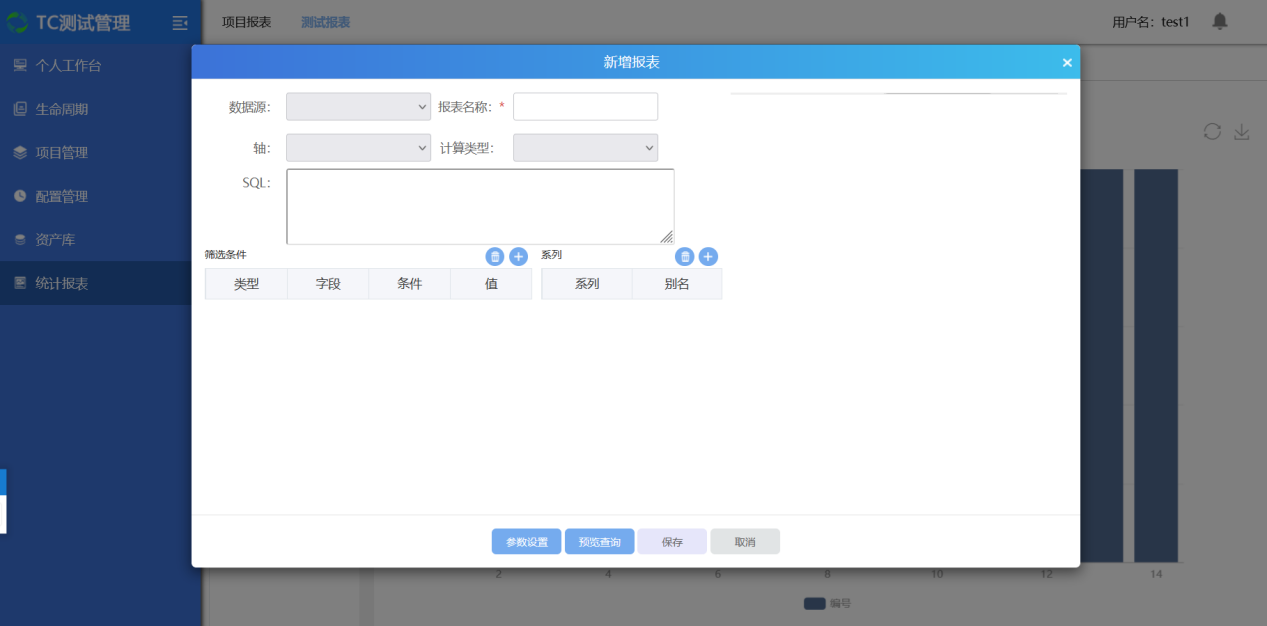This screenshot has width=1267, height=626.
Task: Click delete icon for 筛选条件 table
Action: [x=495, y=257]
